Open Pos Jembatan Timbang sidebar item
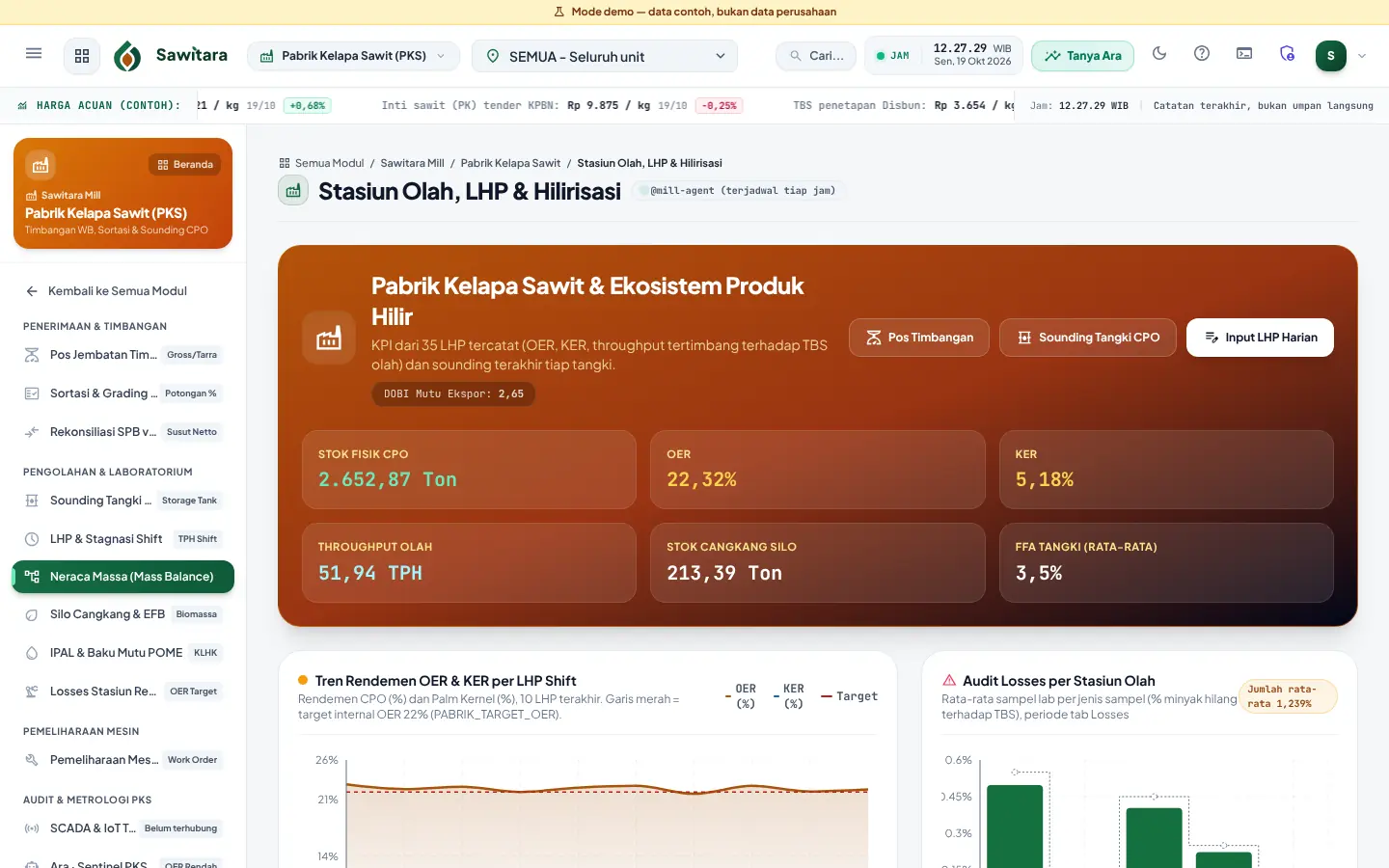This screenshot has width=1389, height=868. click(x=123, y=355)
